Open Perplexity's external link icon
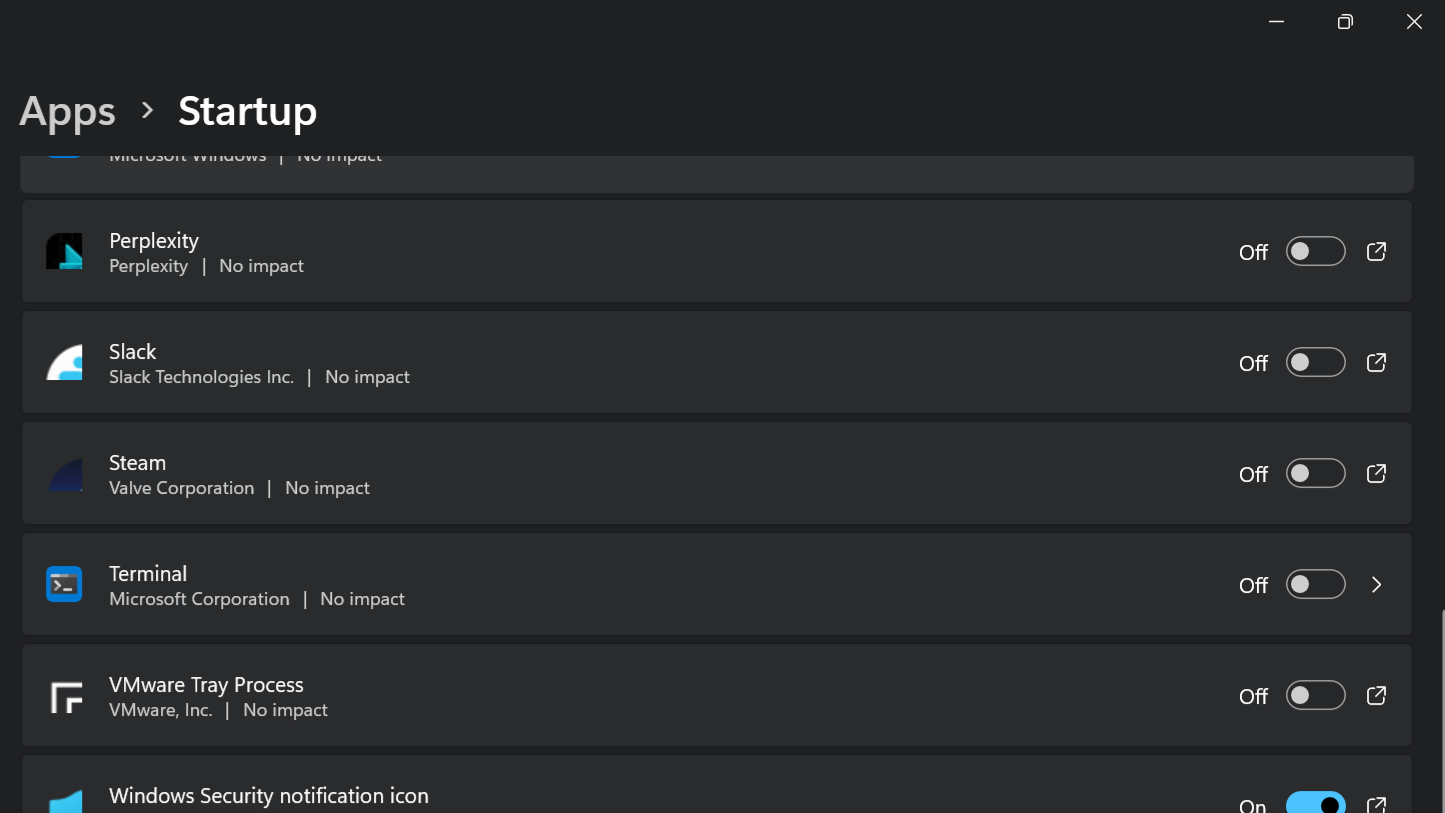This screenshot has width=1445, height=813. click(x=1376, y=251)
